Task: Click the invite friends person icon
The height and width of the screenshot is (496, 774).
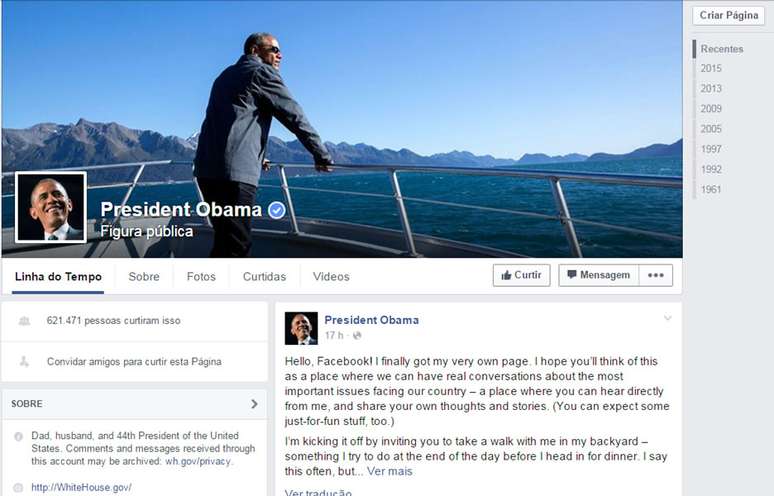Action: click(x=24, y=362)
